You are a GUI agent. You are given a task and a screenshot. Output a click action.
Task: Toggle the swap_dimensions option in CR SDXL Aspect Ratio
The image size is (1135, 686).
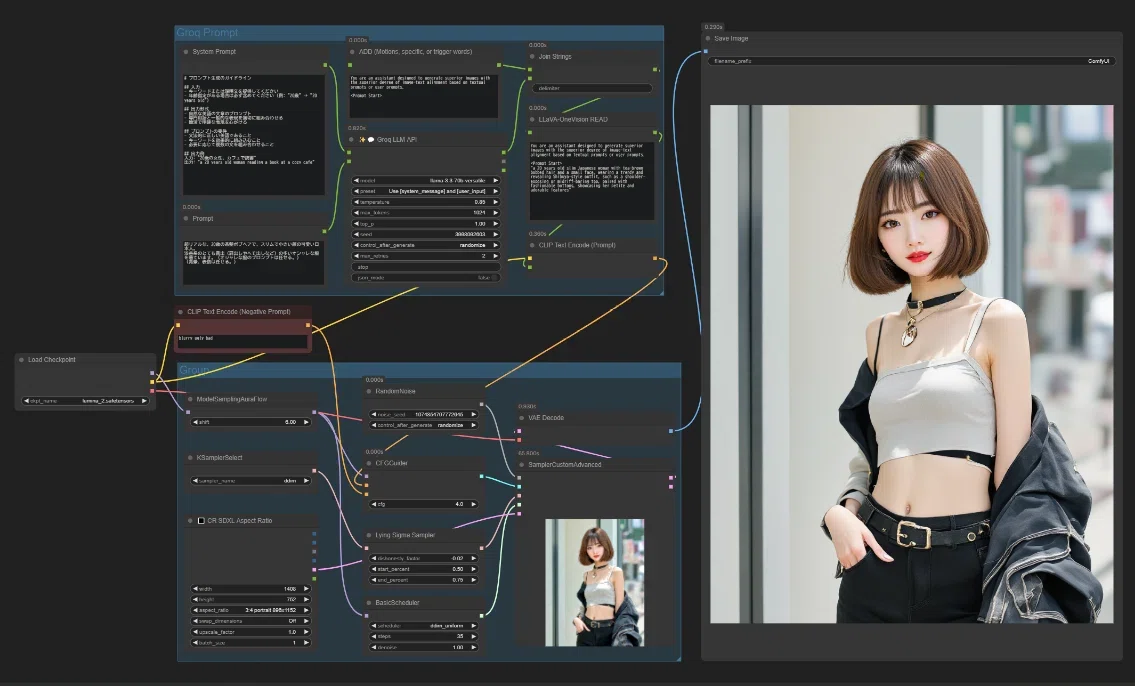click(250, 621)
